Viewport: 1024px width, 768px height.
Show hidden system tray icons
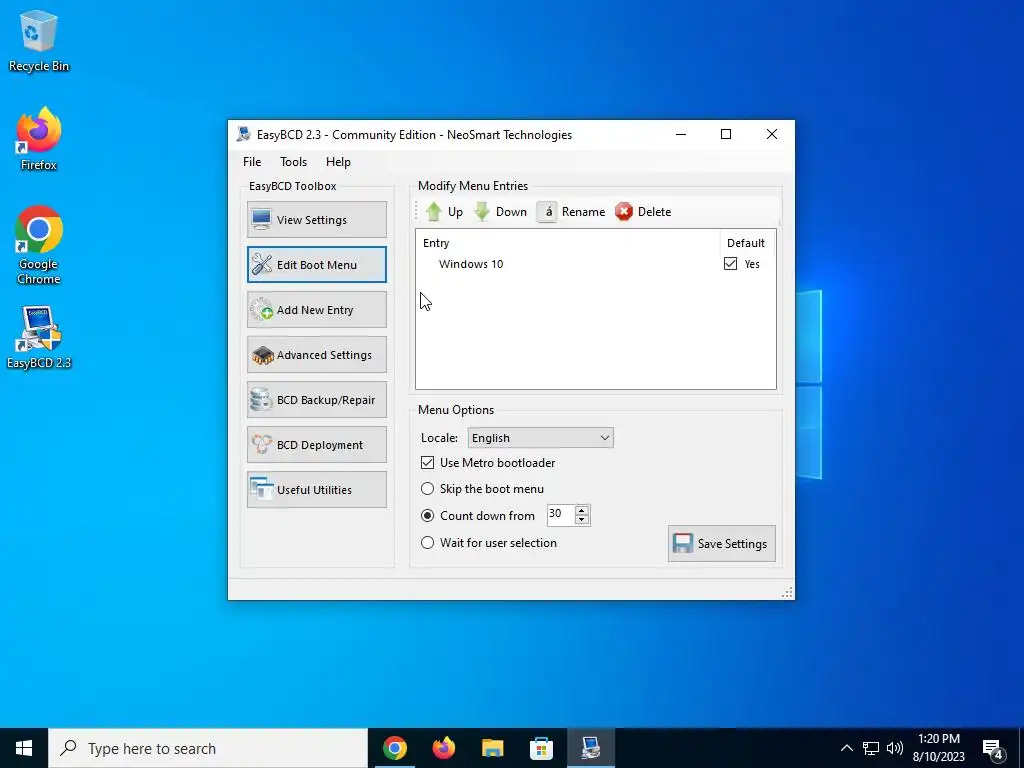tap(846, 748)
